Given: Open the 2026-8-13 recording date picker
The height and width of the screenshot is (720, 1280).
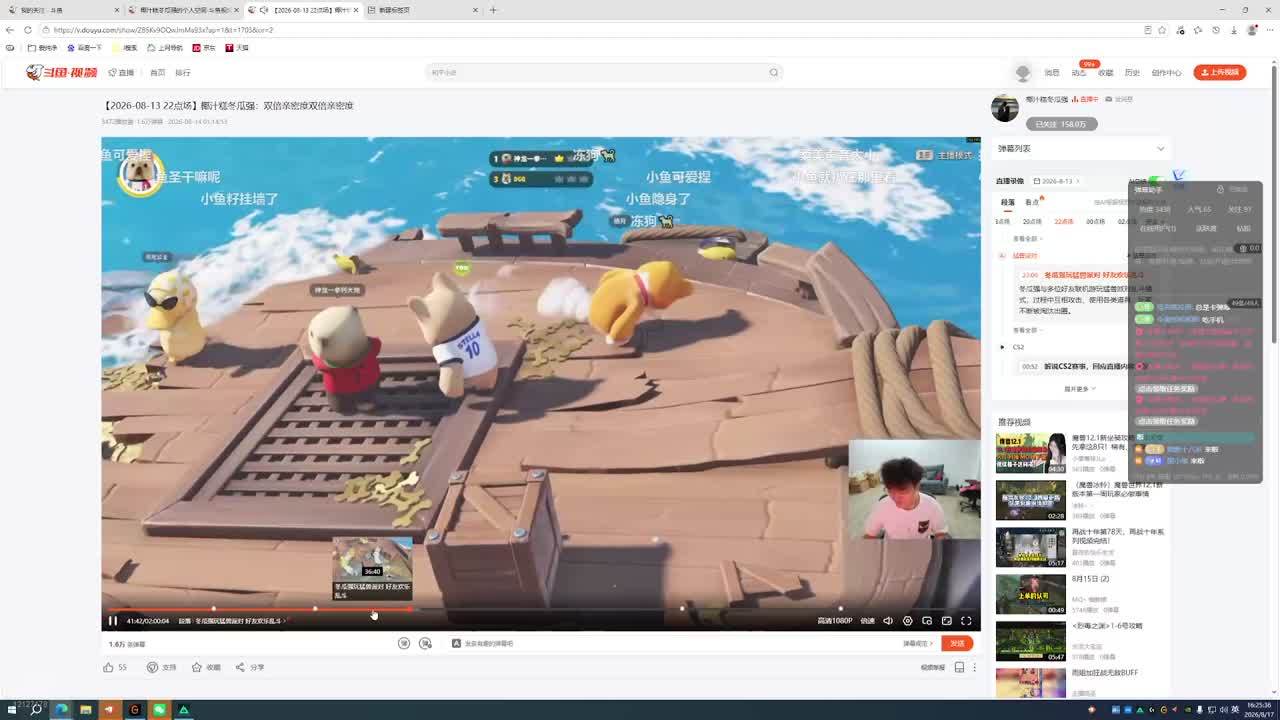Looking at the screenshot, I should click(1055, 181).
